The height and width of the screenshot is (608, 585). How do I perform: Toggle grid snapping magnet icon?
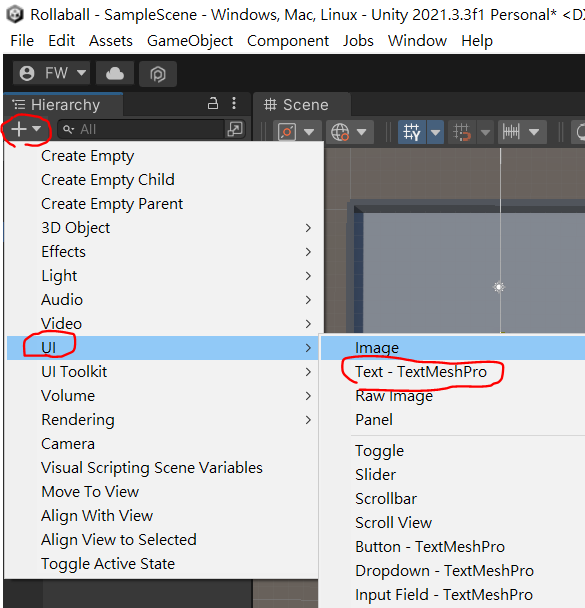tap(462, 132)
